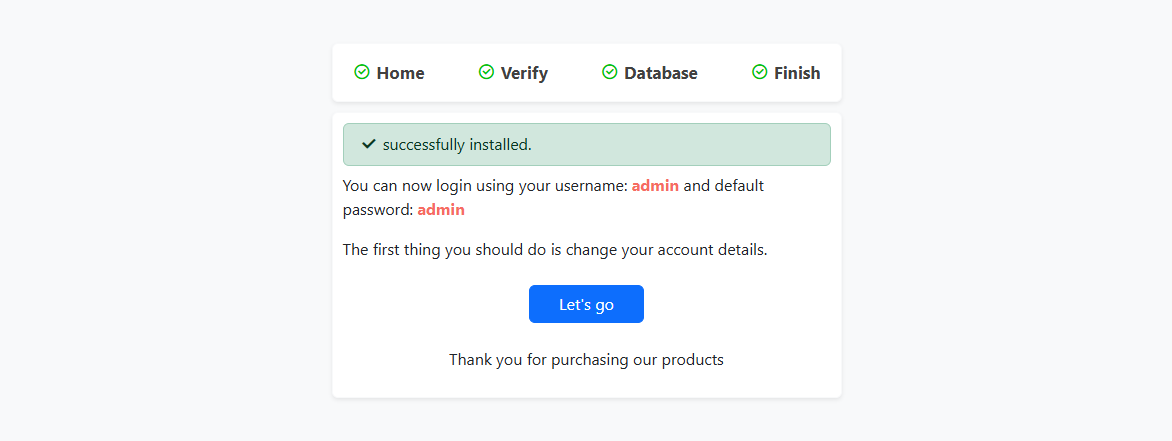Click the red admin password text
The height and width of the screenshot is (441, 1172).
[x=441, y=210]
